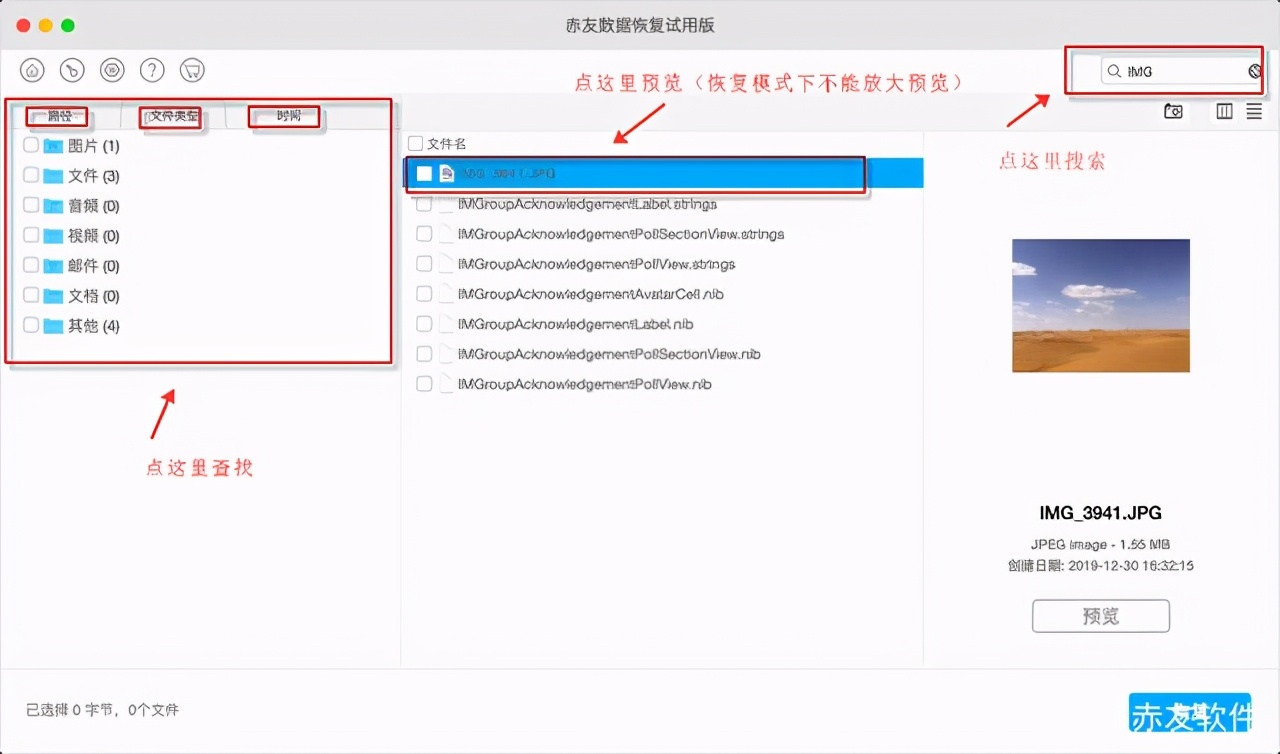Expand the 邮件 (0) folder

[x=29, y=265]
